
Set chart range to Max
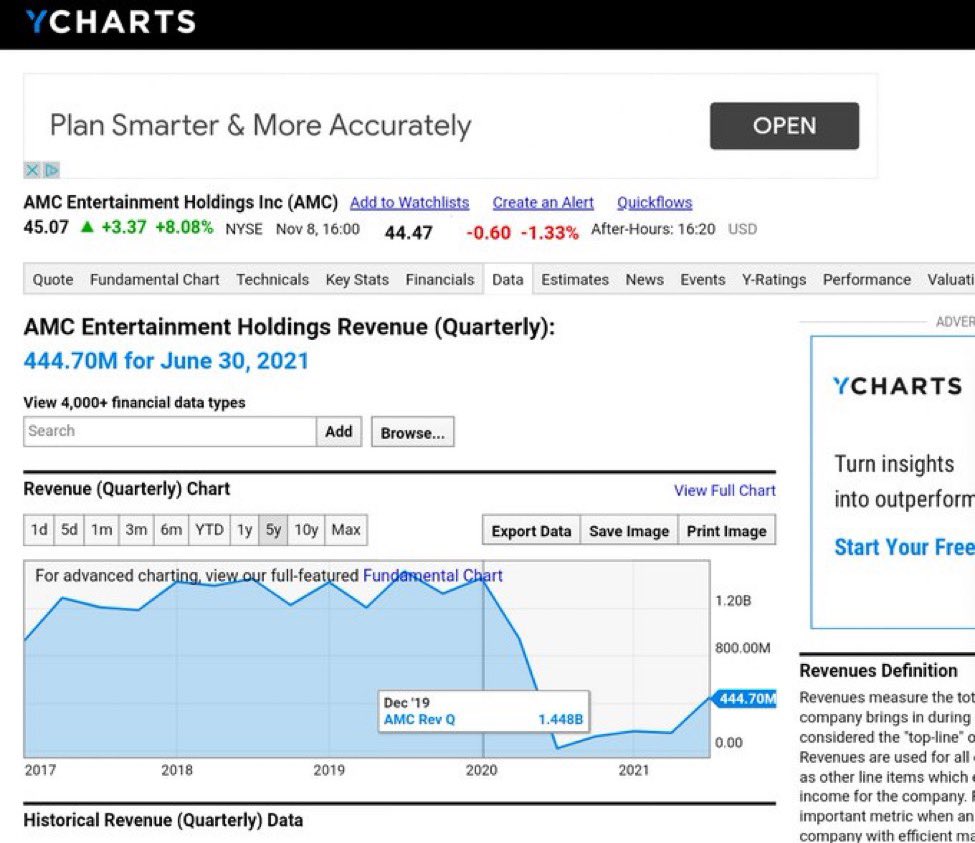(346, 530)
